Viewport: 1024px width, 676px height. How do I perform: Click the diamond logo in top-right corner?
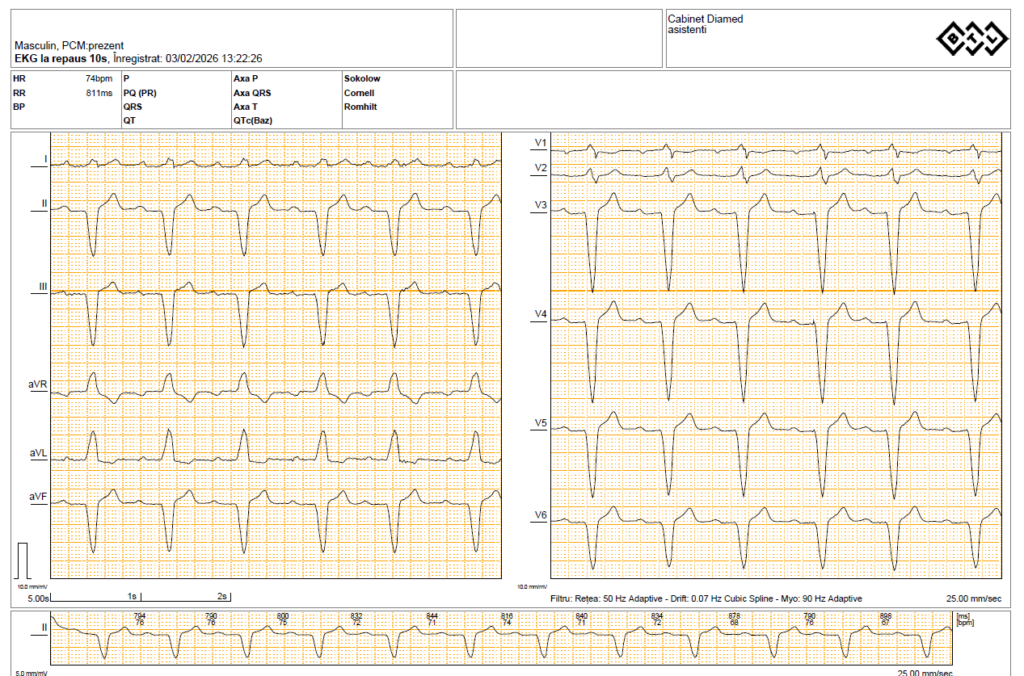point(970,39)
